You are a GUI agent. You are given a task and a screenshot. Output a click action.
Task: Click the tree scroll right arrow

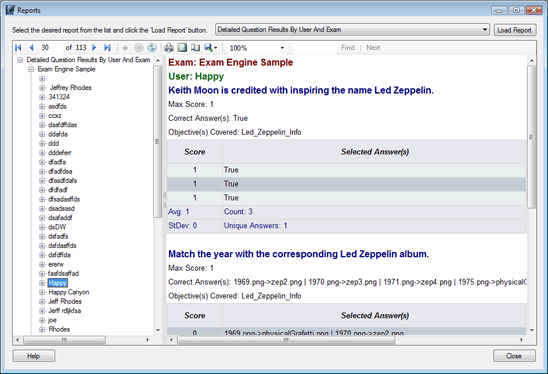(147, 340)
